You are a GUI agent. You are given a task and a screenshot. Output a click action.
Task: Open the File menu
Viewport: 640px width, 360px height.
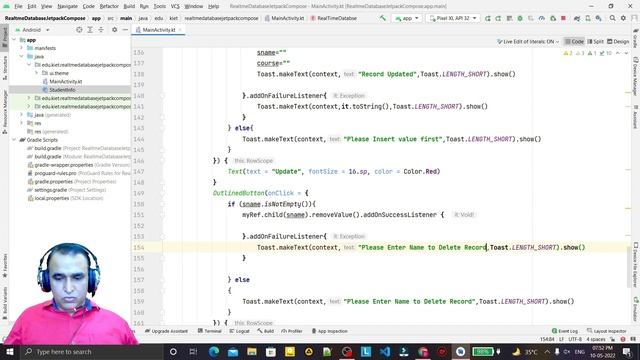point(18,6)
